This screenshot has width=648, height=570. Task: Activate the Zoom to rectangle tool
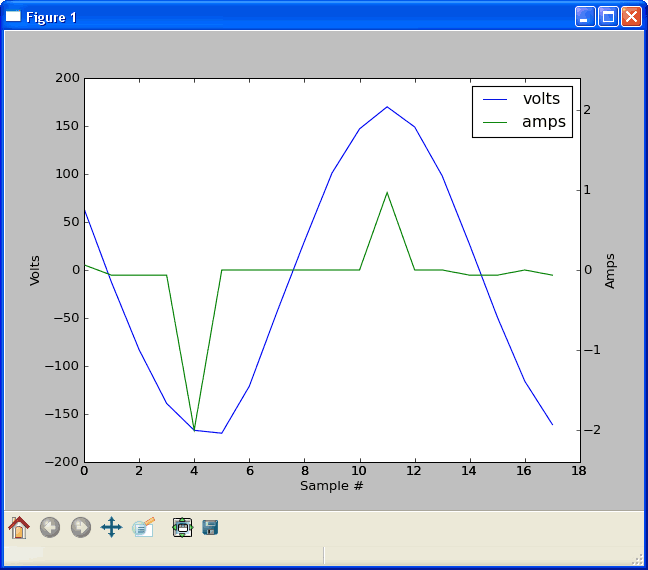coord(143,527)
